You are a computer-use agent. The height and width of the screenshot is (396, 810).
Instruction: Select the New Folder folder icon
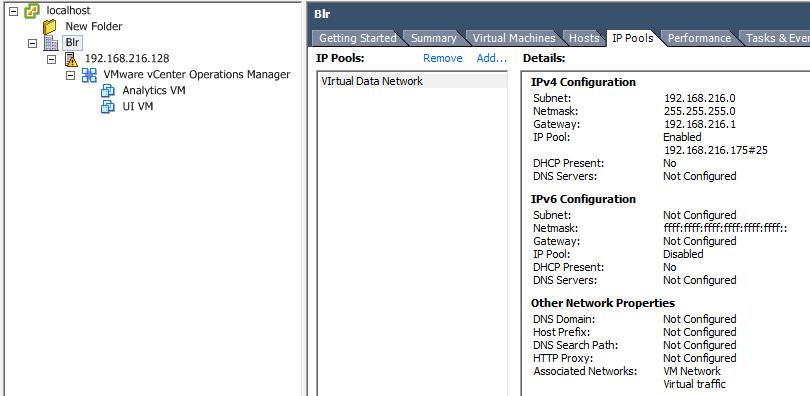coord(50,26)
